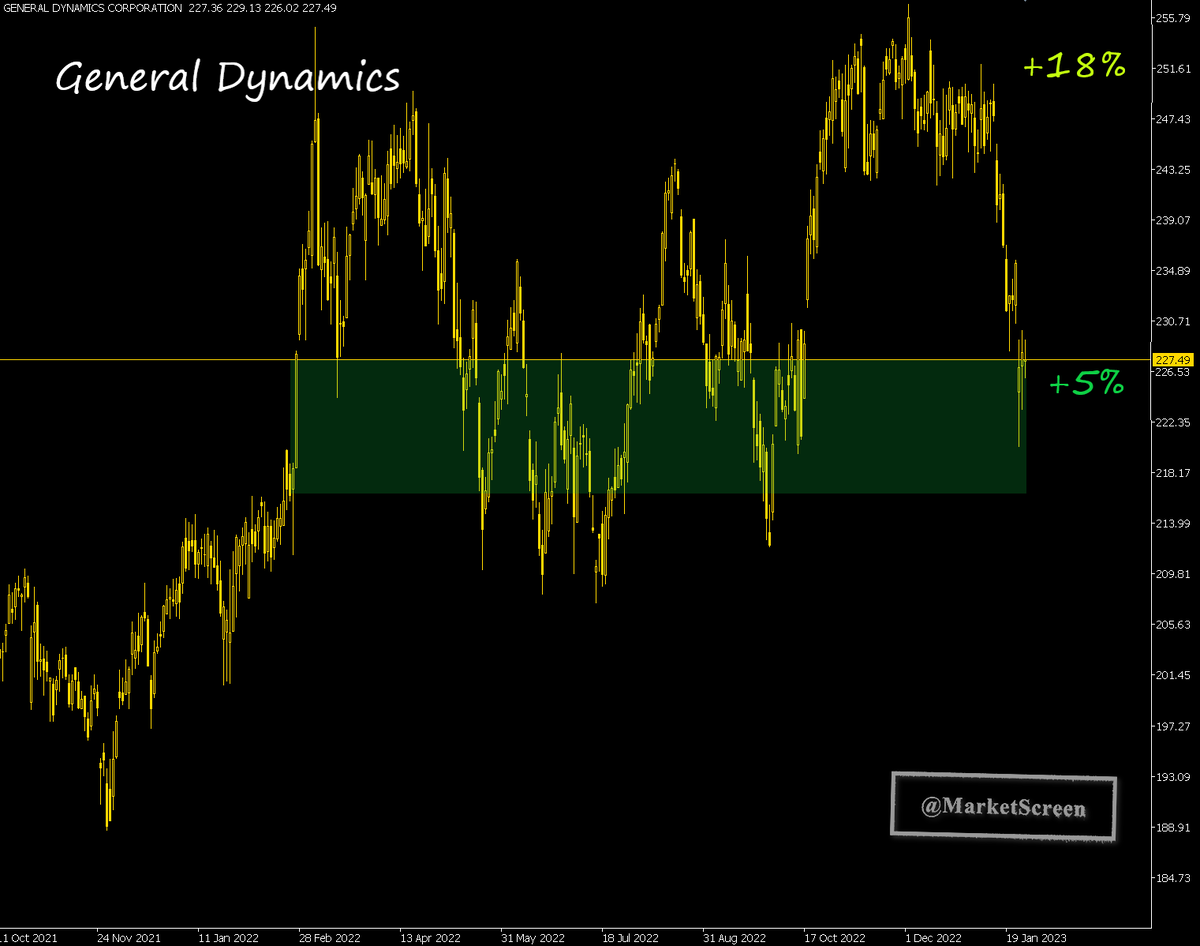Click price axis value 222.35
This screenshot has width=1200, height=946.
[x=1173, y=422]
